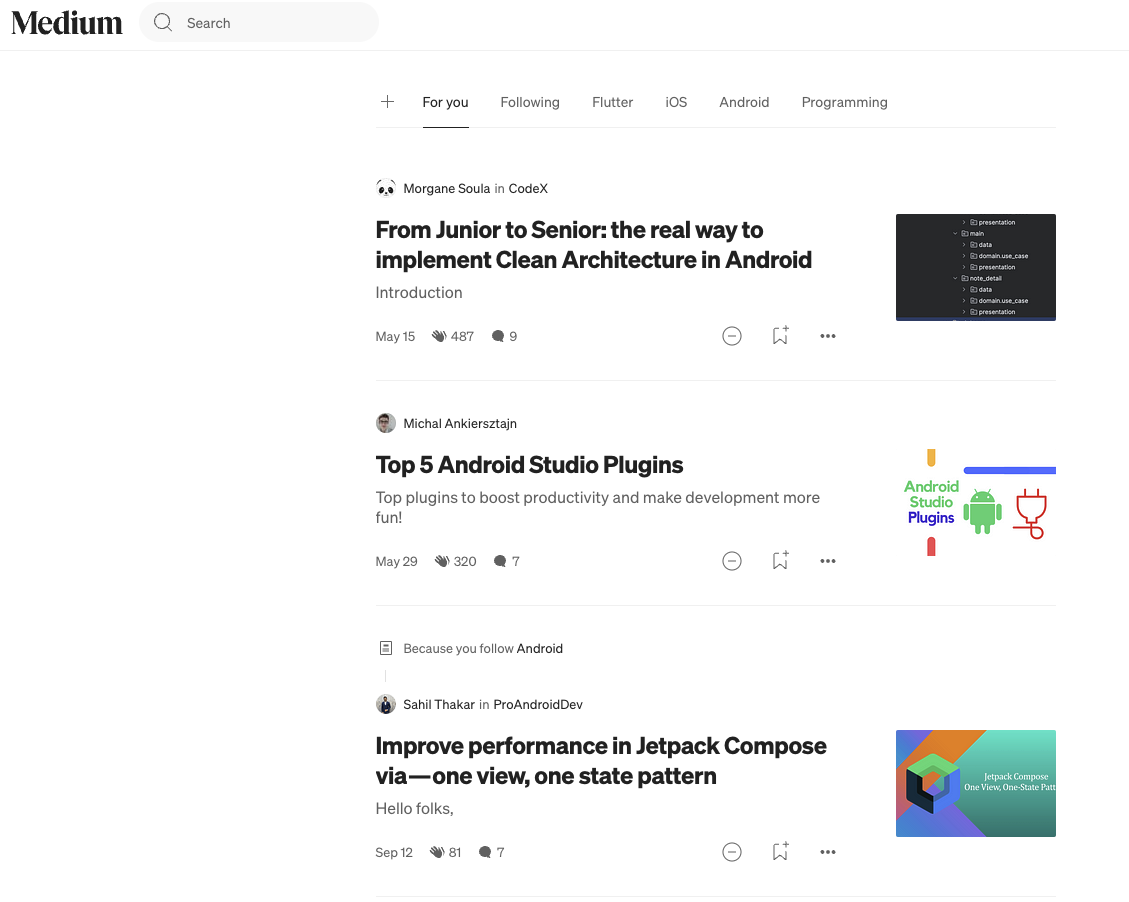This screenshot has width=1129, height=902.
Task: Open the Top 5 Android Studio Plugins article
Action: tap(529, 465)
